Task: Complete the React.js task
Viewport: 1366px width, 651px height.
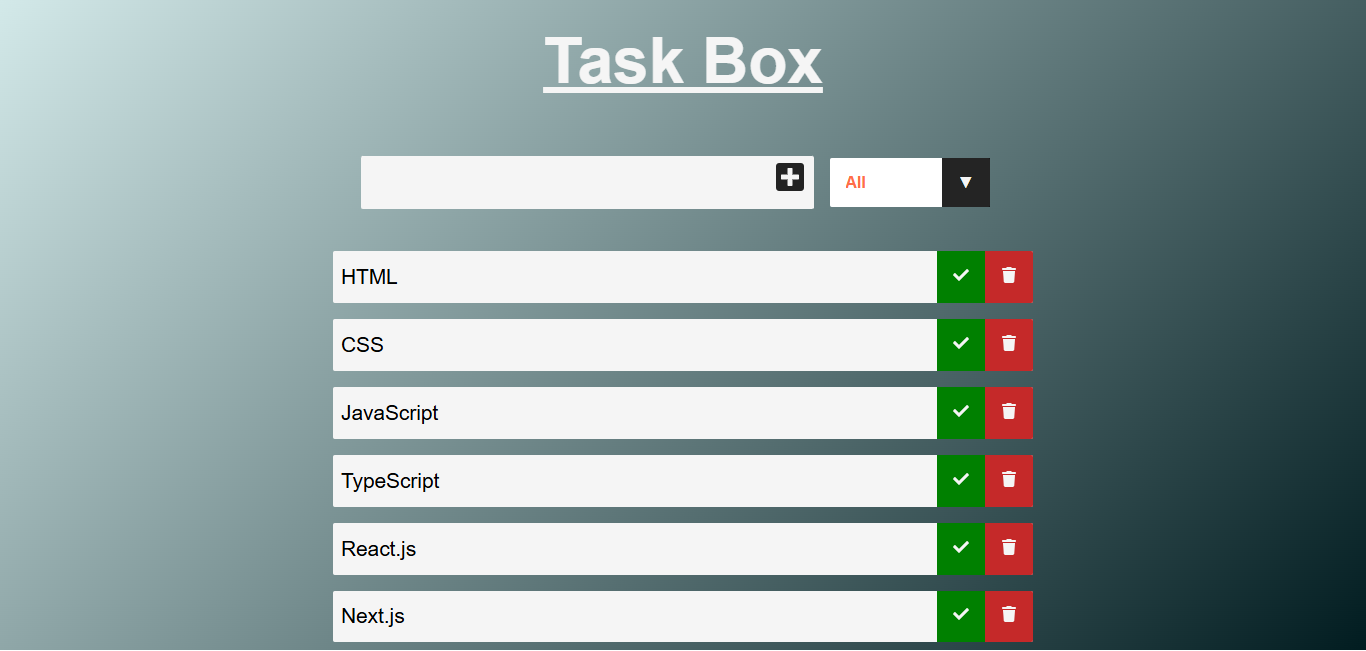Action: point(961,548)
